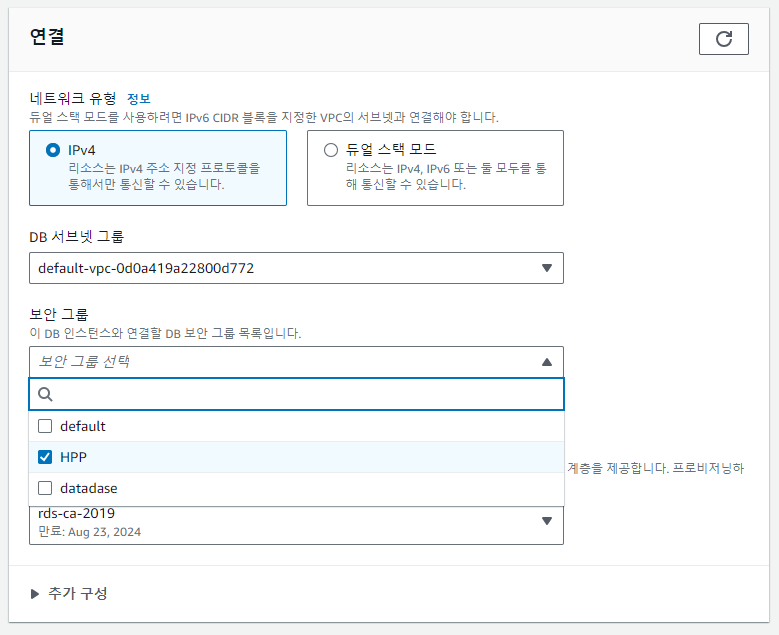The height and width of the screenshot is (635, 779).
Task: Click the DB subnet group dropdown arrow
Action: pos(547,268)
